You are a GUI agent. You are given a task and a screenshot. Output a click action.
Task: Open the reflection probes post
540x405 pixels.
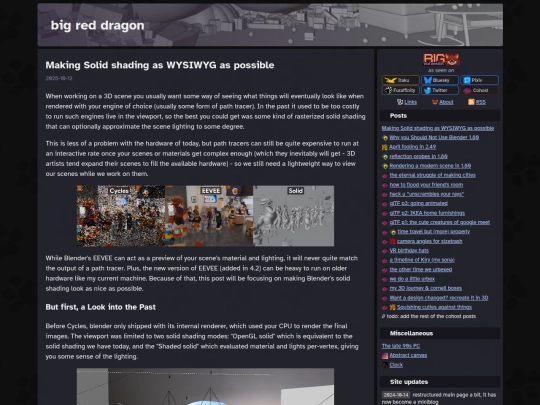(418, 156)
